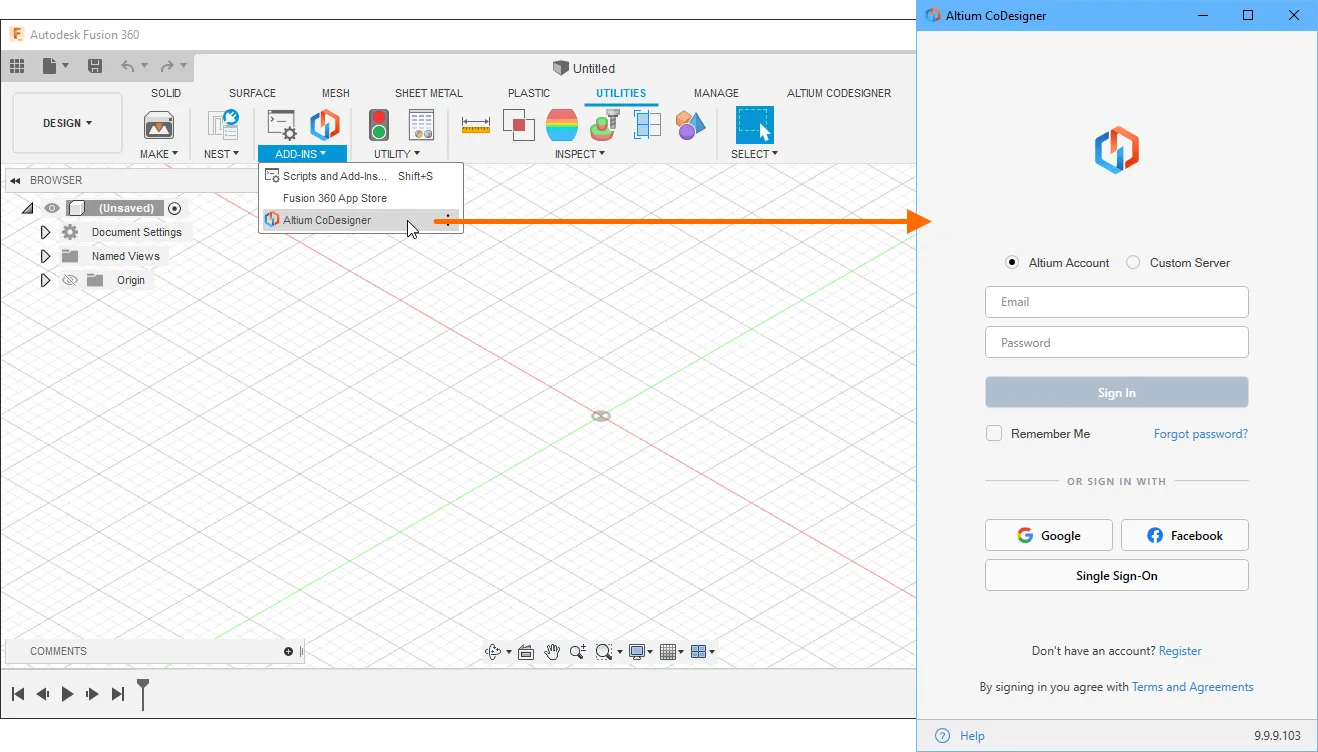Select the Interference tool

[x=518, y=125]
